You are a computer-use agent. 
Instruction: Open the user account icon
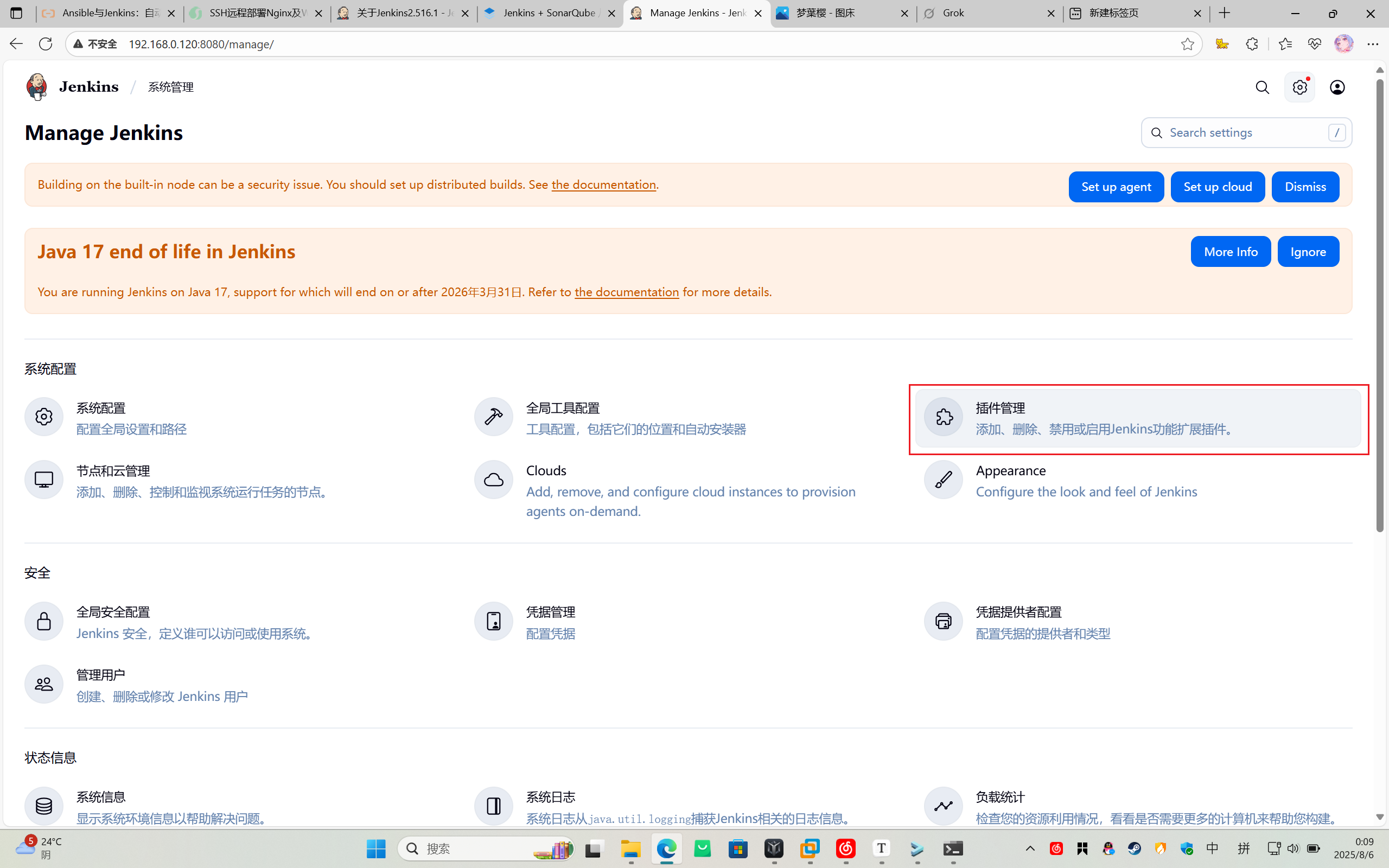tap(1337, 87)
